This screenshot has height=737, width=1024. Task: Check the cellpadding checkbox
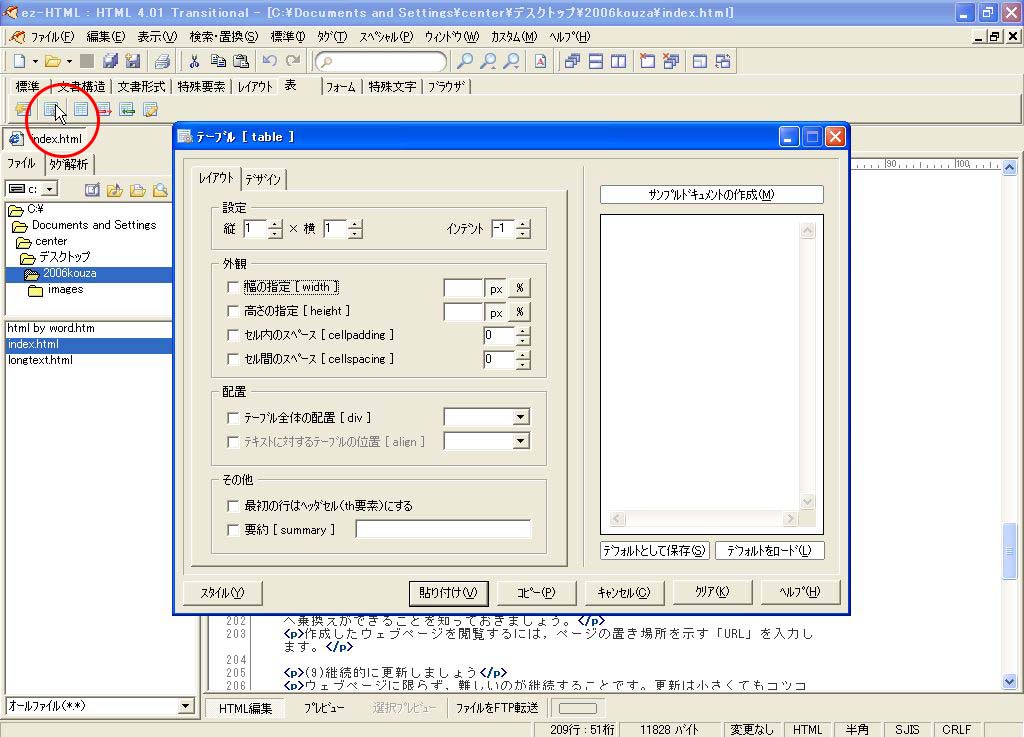coord(232,335)
